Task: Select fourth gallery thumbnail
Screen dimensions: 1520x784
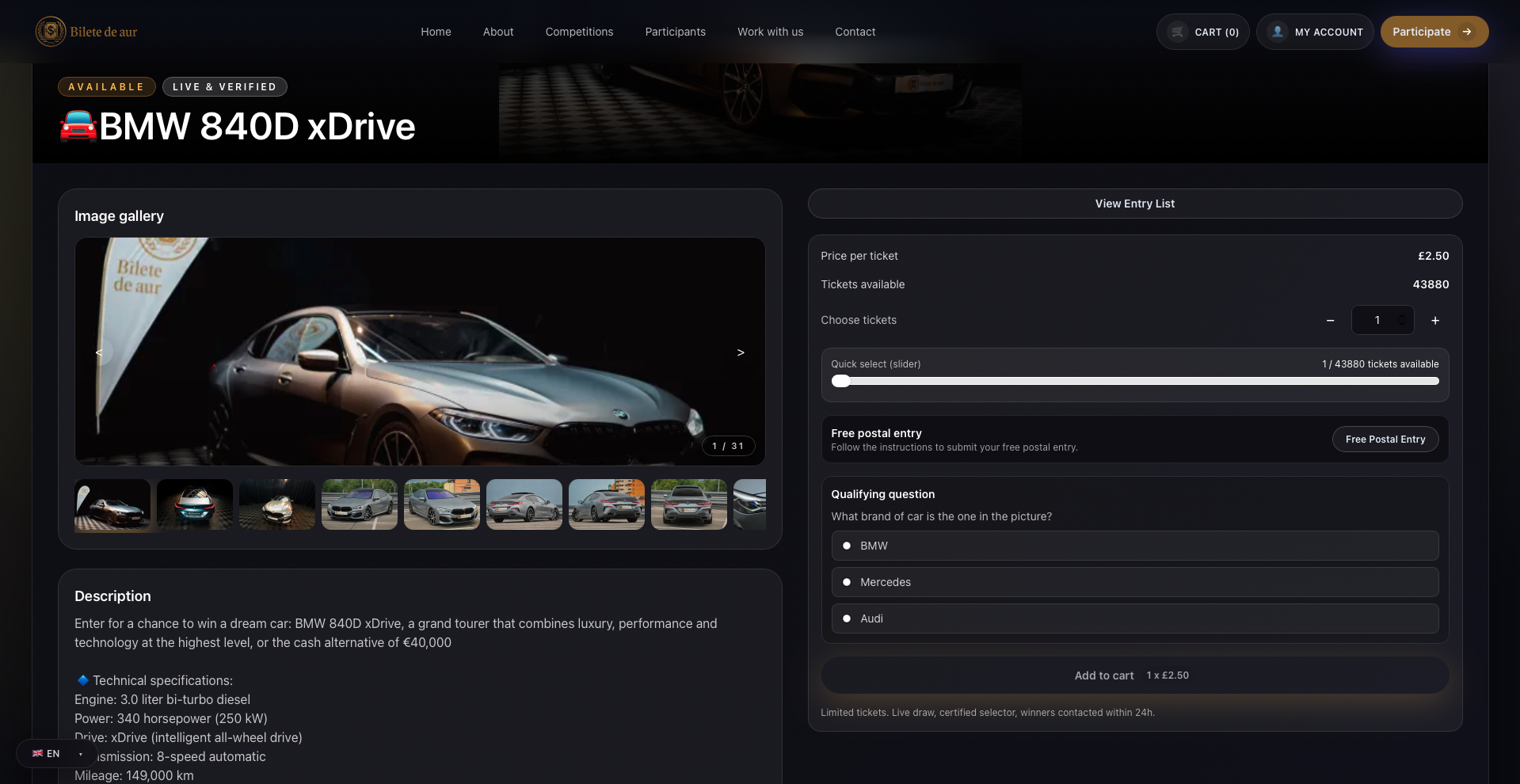Action: [360, 504]
